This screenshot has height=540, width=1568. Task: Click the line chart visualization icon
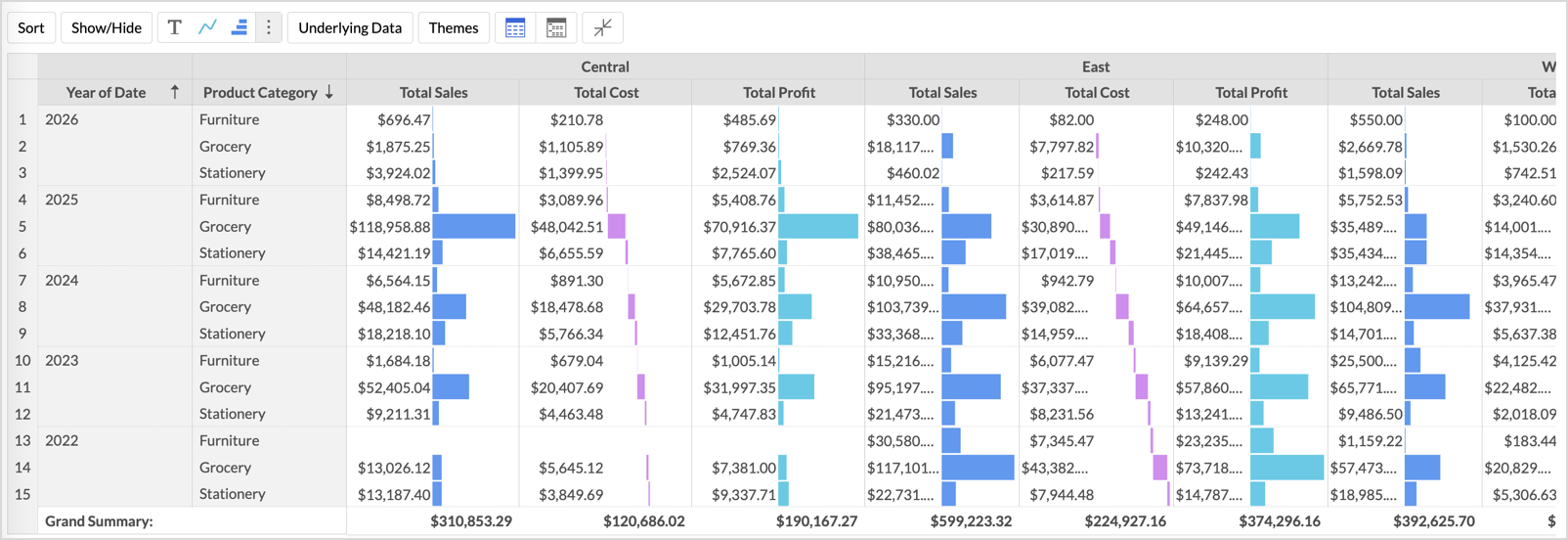(x=207, y=27)
